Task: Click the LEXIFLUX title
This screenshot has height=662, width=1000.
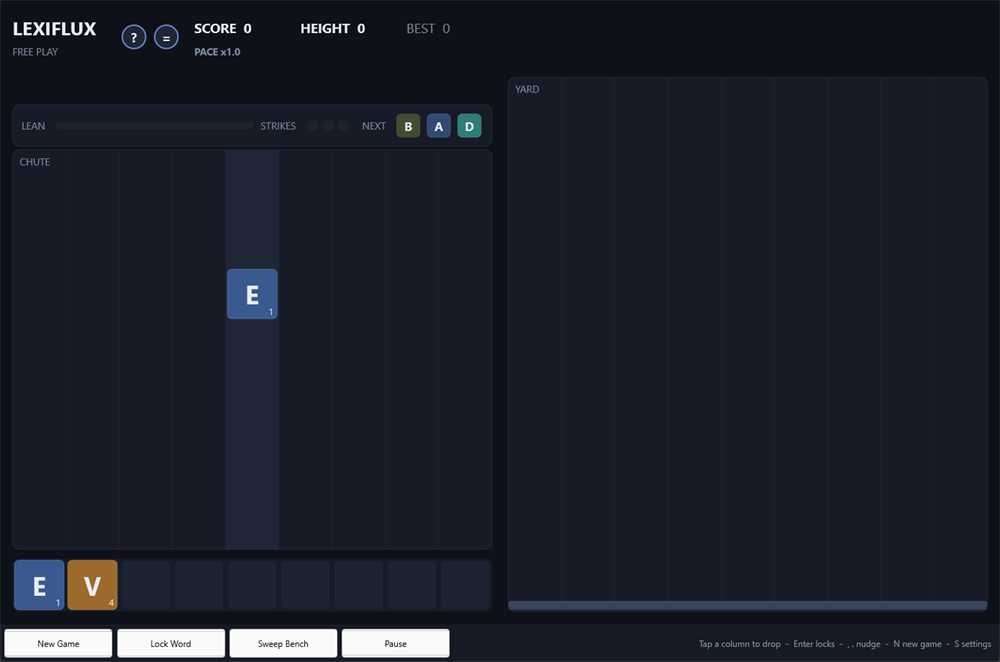Action: 54,29
